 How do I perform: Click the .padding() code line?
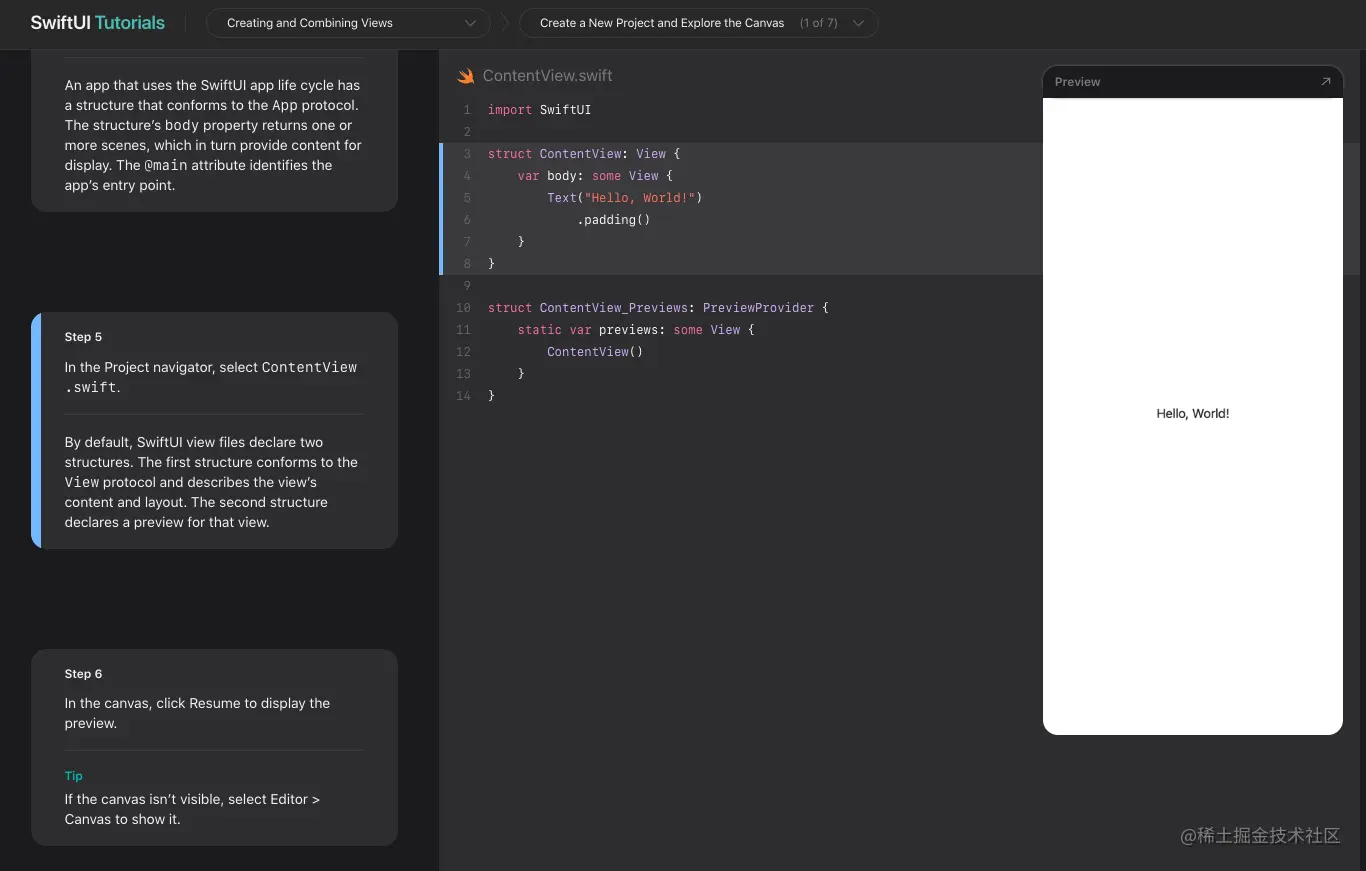(614, 220)
